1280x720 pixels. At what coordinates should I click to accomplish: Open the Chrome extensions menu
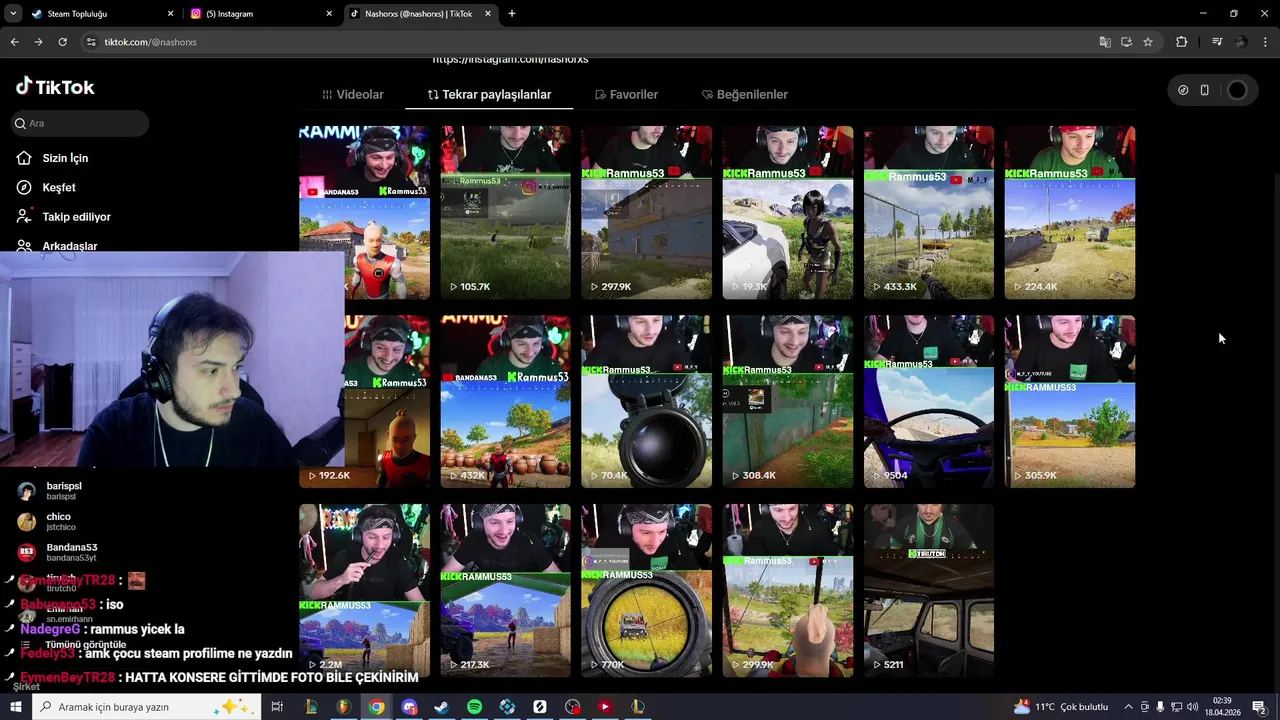[1182, 42]
